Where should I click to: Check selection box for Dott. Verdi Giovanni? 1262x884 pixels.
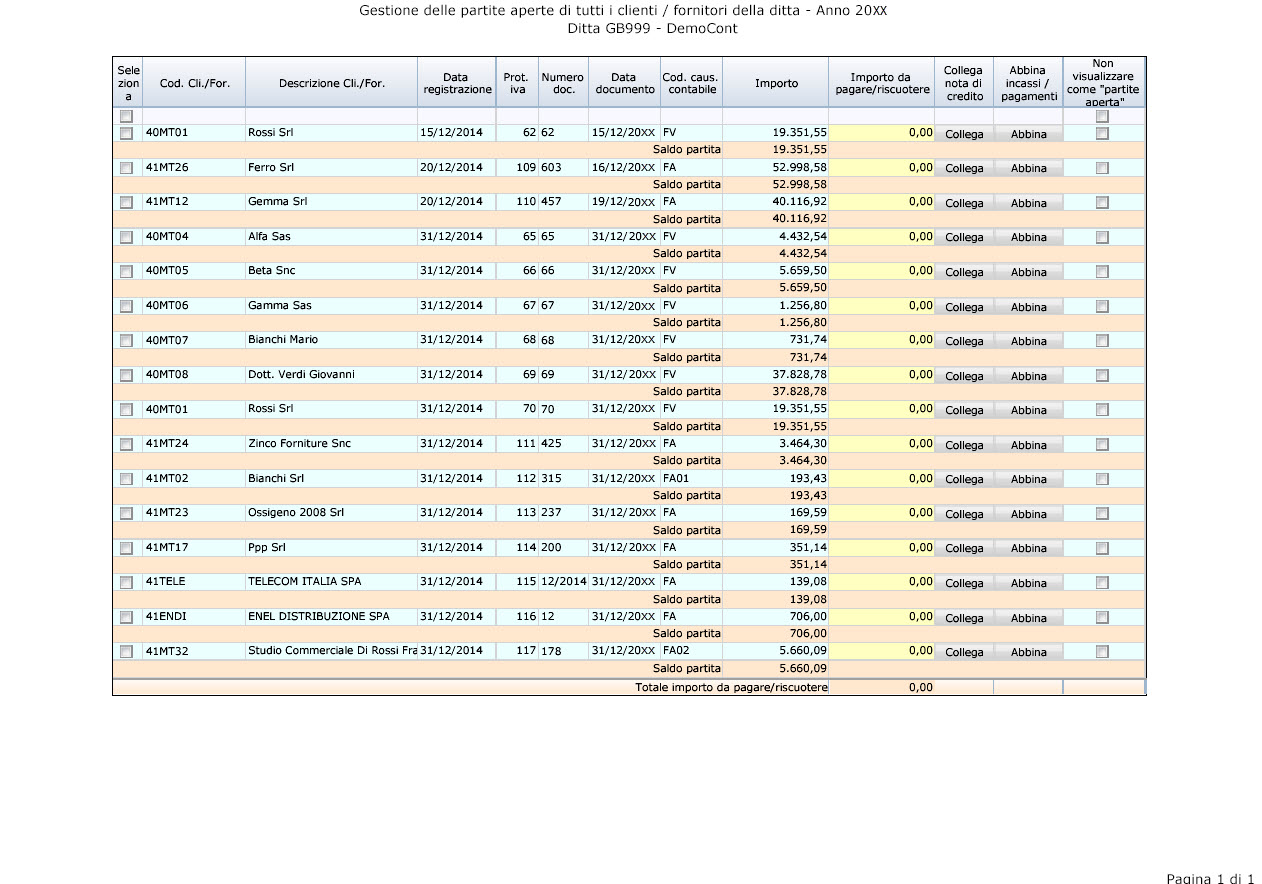[x=126, y=375]
